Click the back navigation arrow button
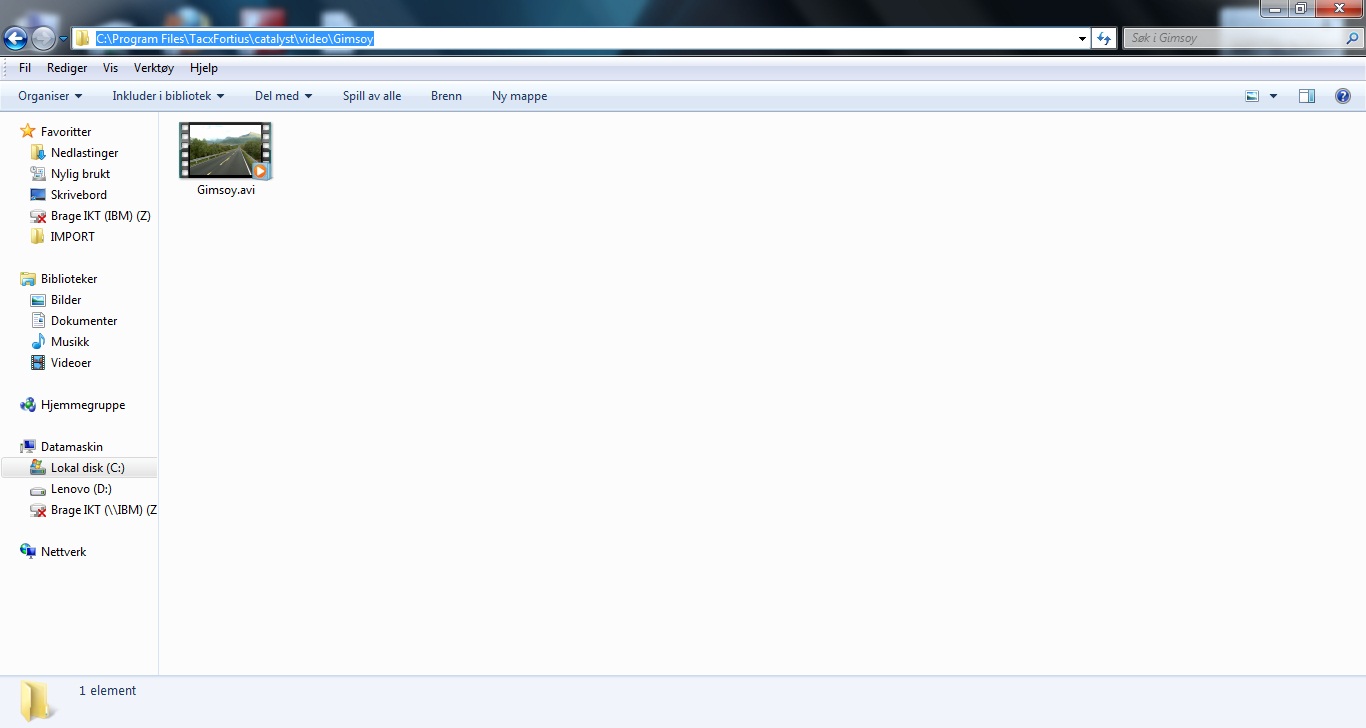 pos(15,39)
